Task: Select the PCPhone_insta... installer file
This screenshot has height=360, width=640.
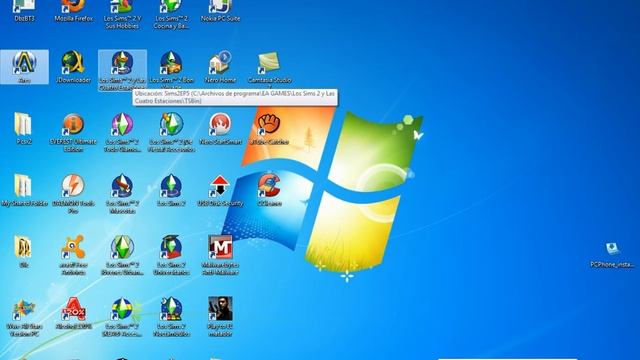Action: pos(612,255)
